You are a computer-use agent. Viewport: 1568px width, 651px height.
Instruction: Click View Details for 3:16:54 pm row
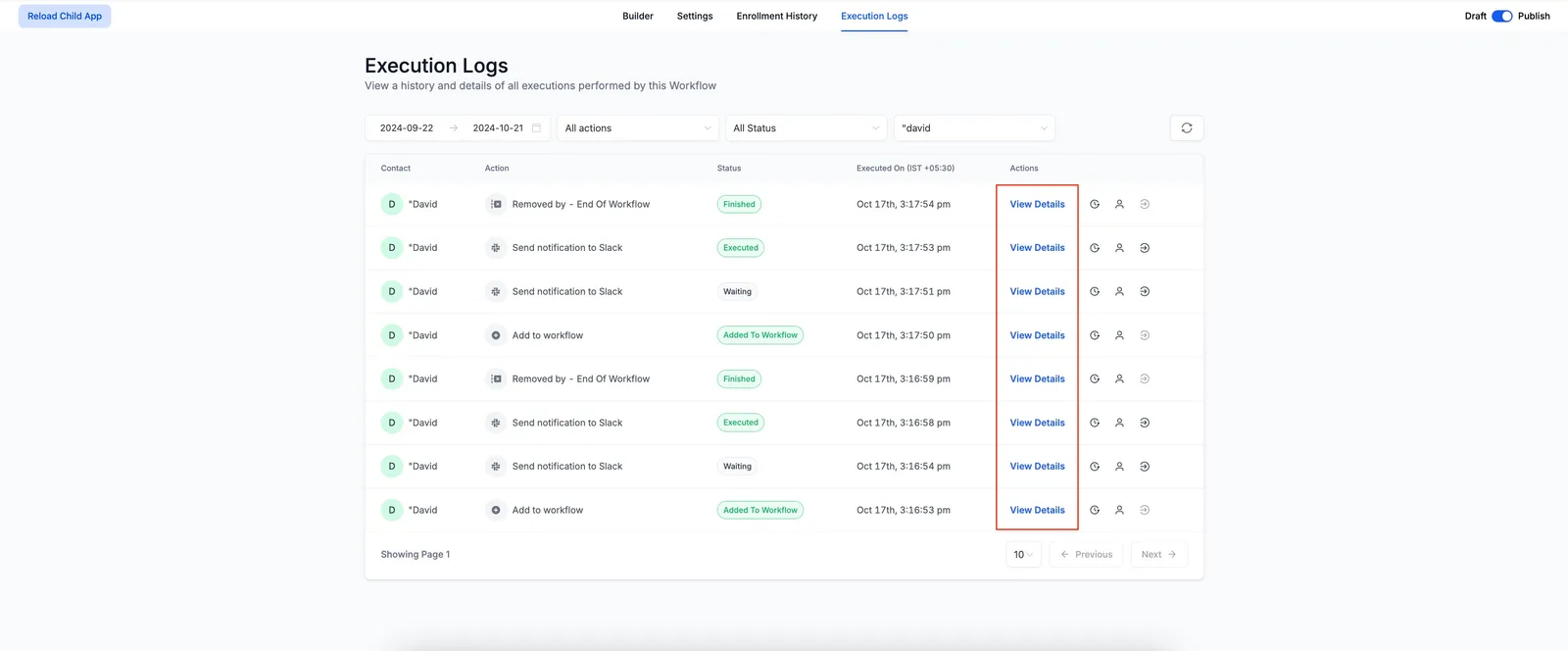tap(1037, 467)
